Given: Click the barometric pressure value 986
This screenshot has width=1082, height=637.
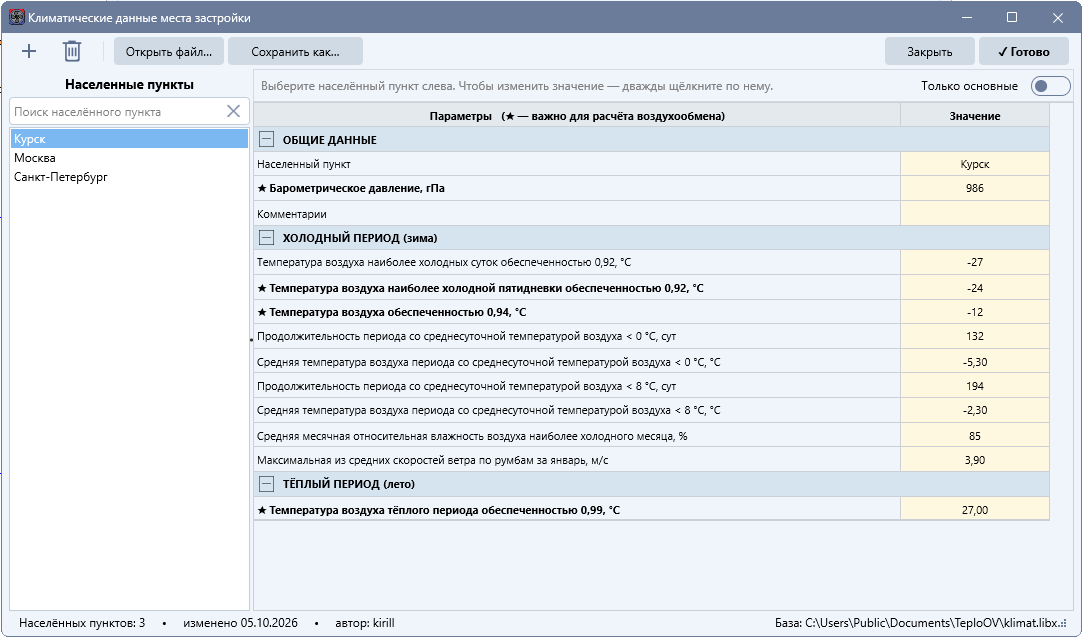Looking at the screenshot, I should pos(974,188).
